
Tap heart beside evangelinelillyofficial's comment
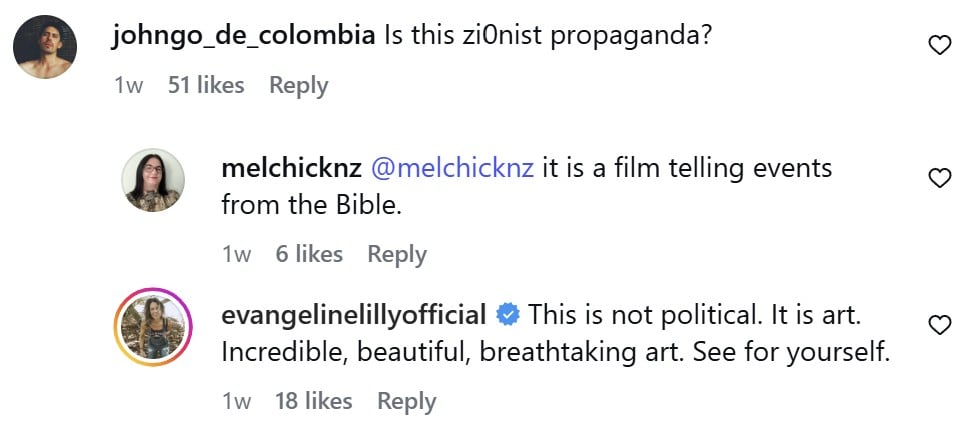click(940, 325)
